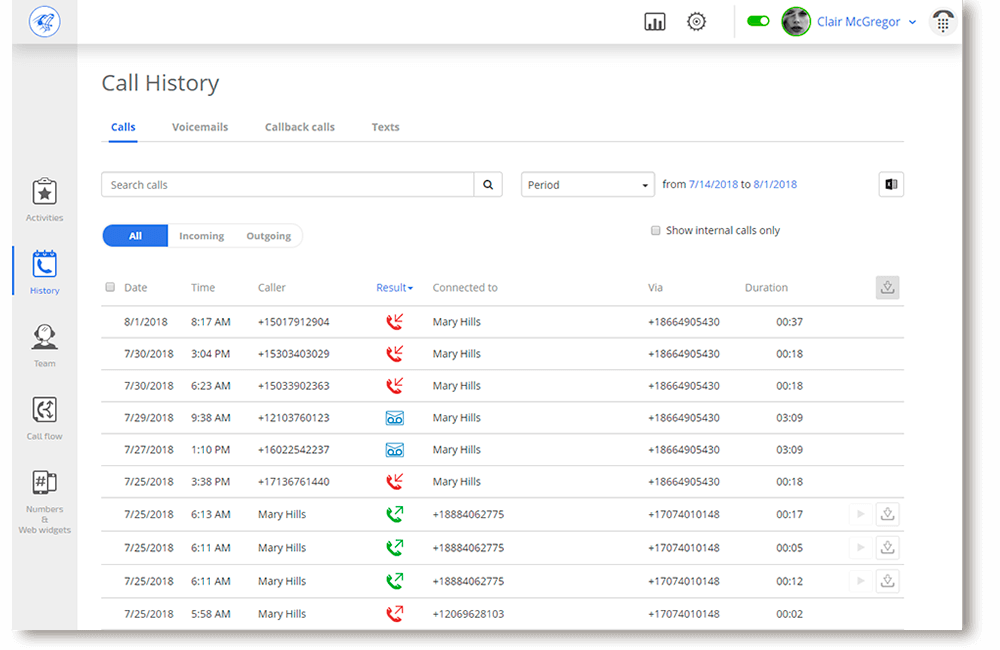Screen dimensions: 1000x650
Task: Play the 00:12 duration call recording
Action: (x=860, y=581)
